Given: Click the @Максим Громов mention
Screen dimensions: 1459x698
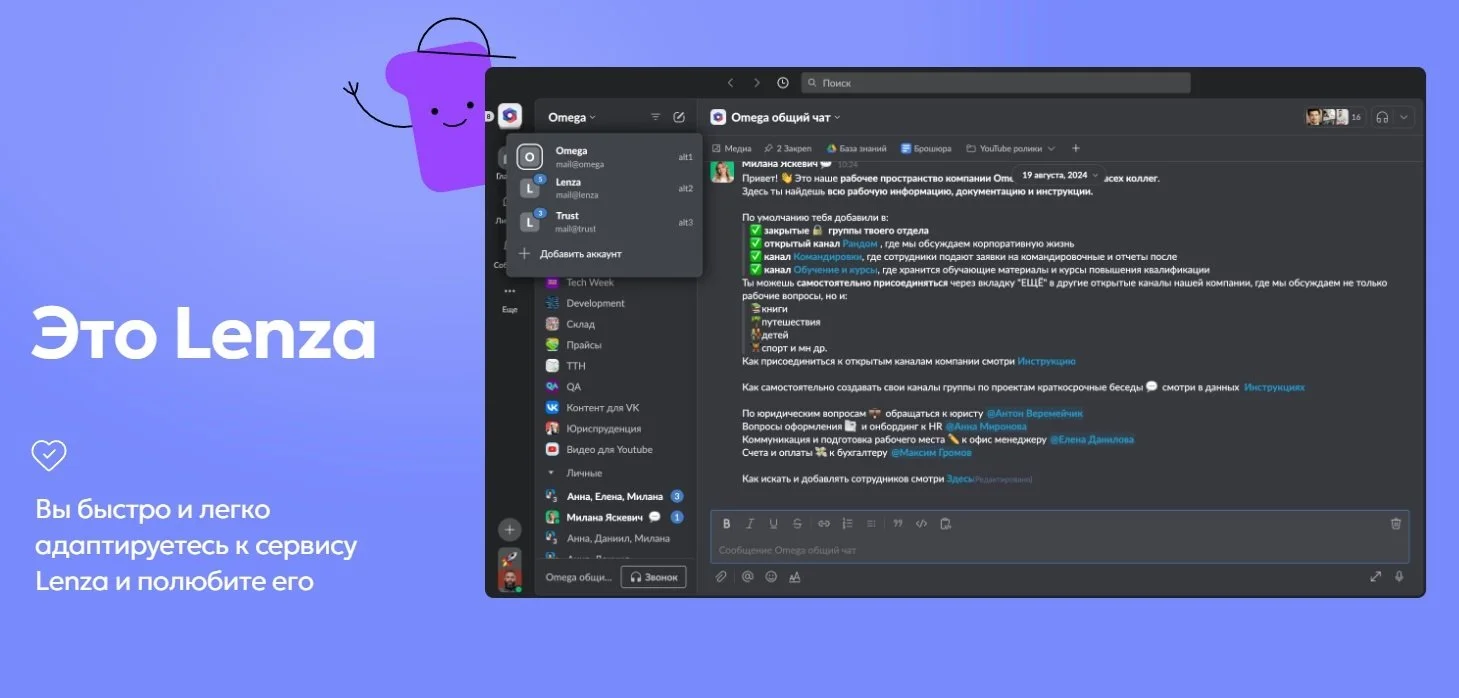Looking at the screenshot, I should point(931,452).
